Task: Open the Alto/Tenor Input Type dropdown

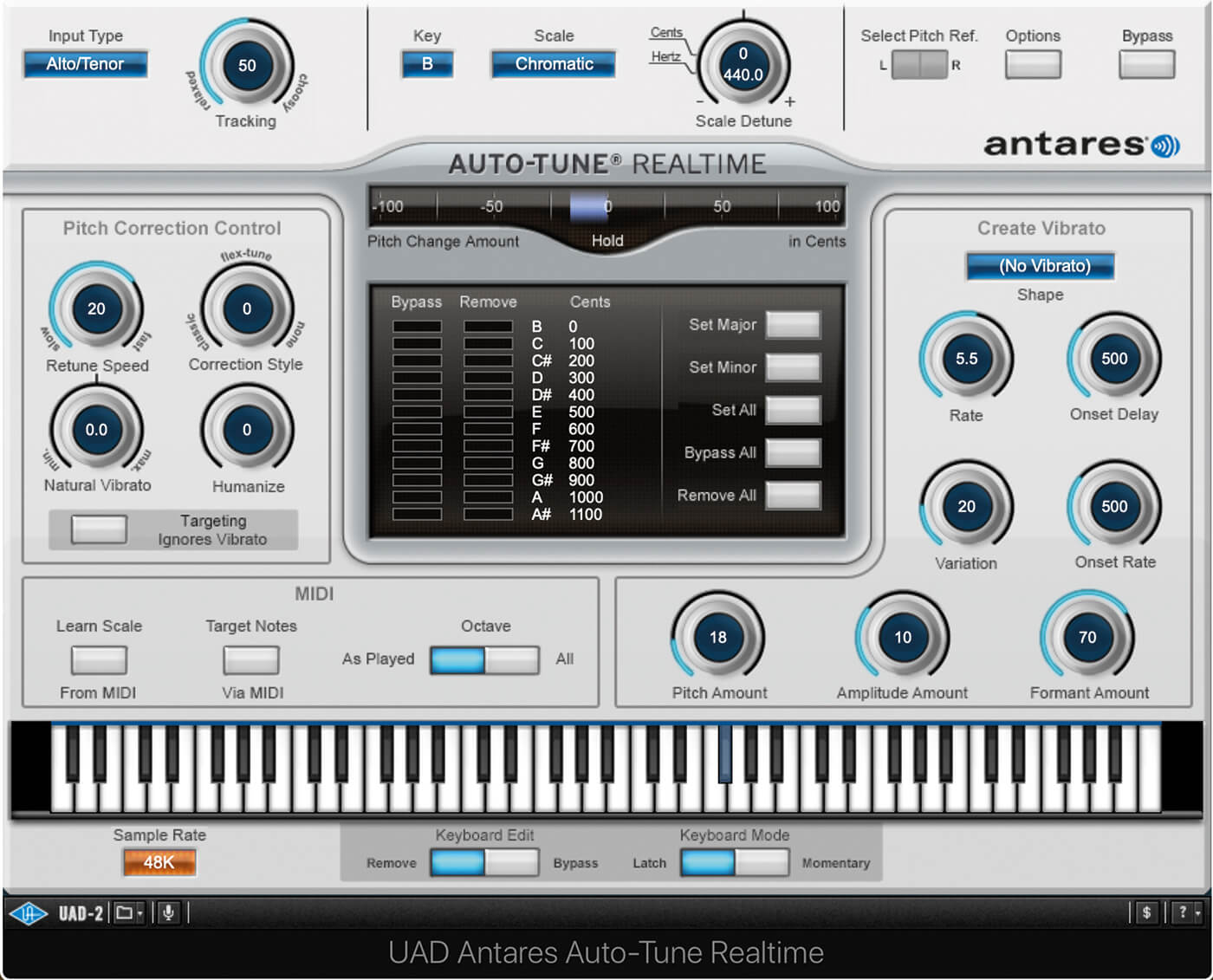Action: click(x=85, y=64)
